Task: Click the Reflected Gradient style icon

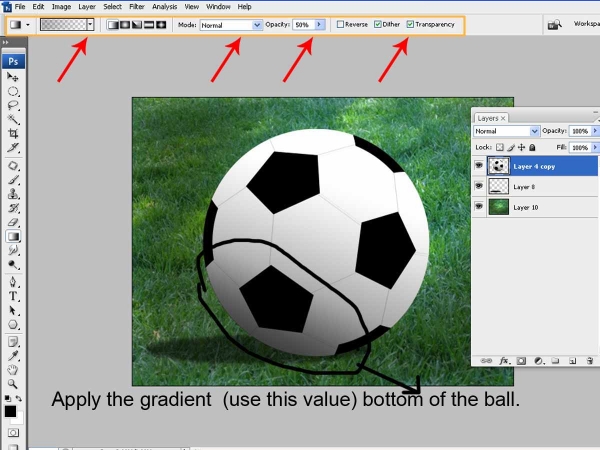Action: [x=148, y=25]
